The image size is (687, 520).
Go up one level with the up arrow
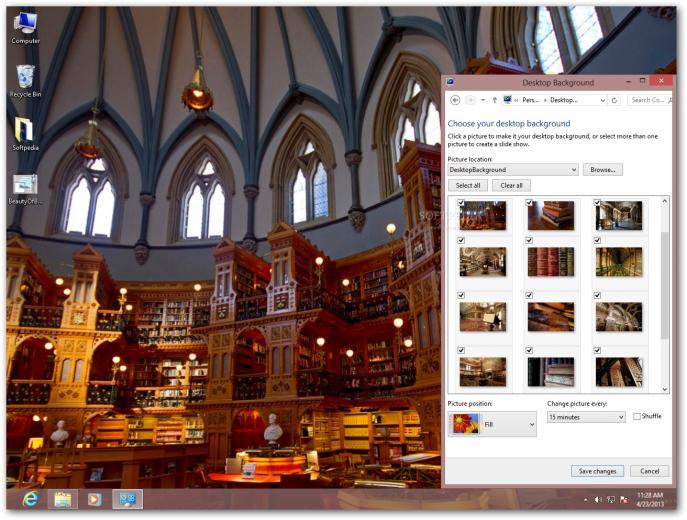pos(494,100)
